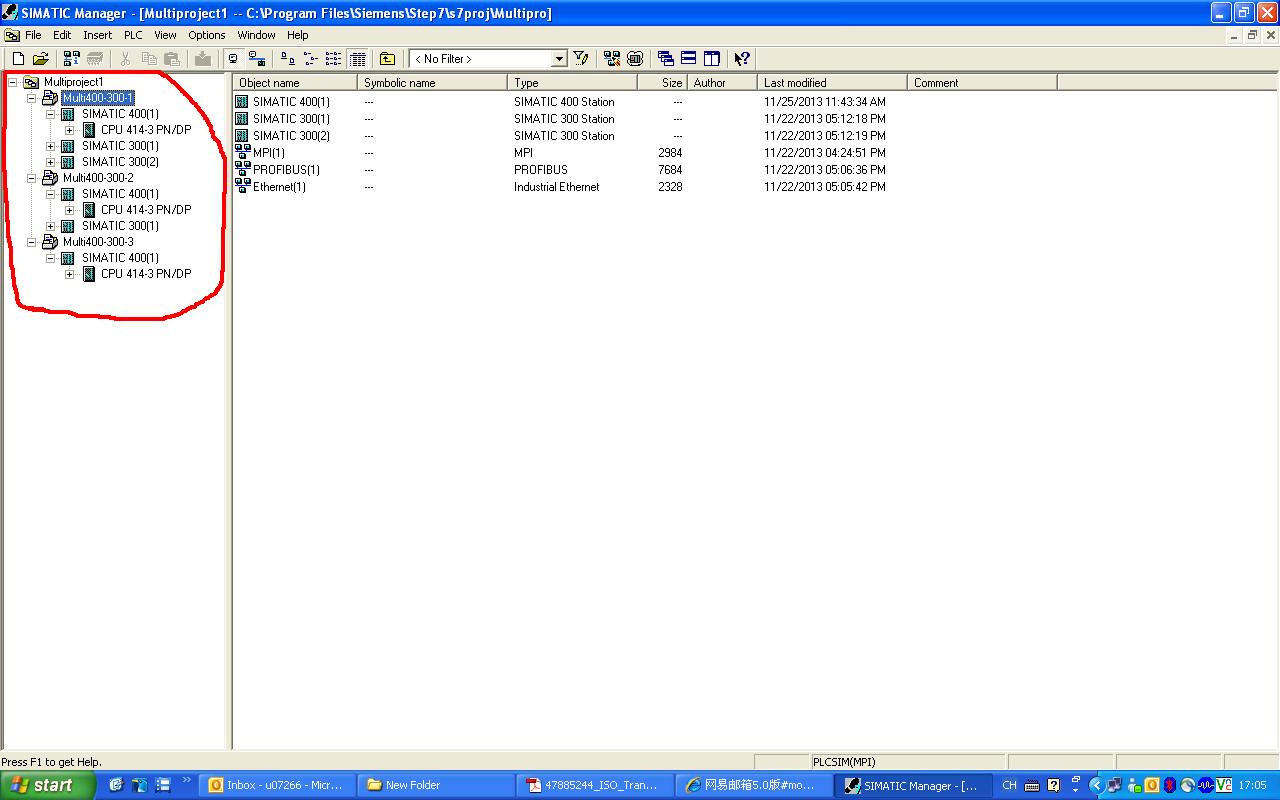Screen dimensions: 1280x800
Task: Click the S7 Memory Card icon
Action: (x=95, y=59)
